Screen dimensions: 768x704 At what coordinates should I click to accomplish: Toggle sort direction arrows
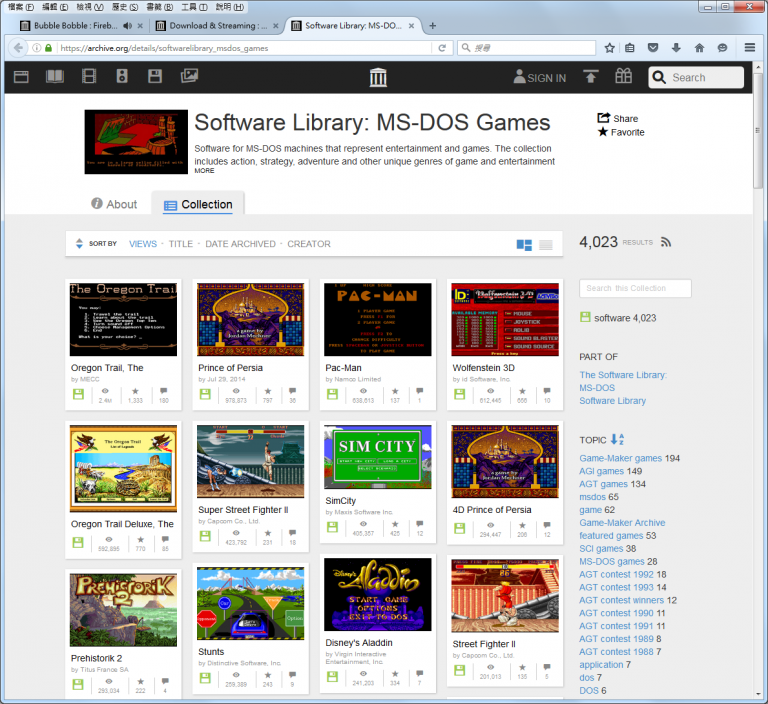tap(79, 243)
